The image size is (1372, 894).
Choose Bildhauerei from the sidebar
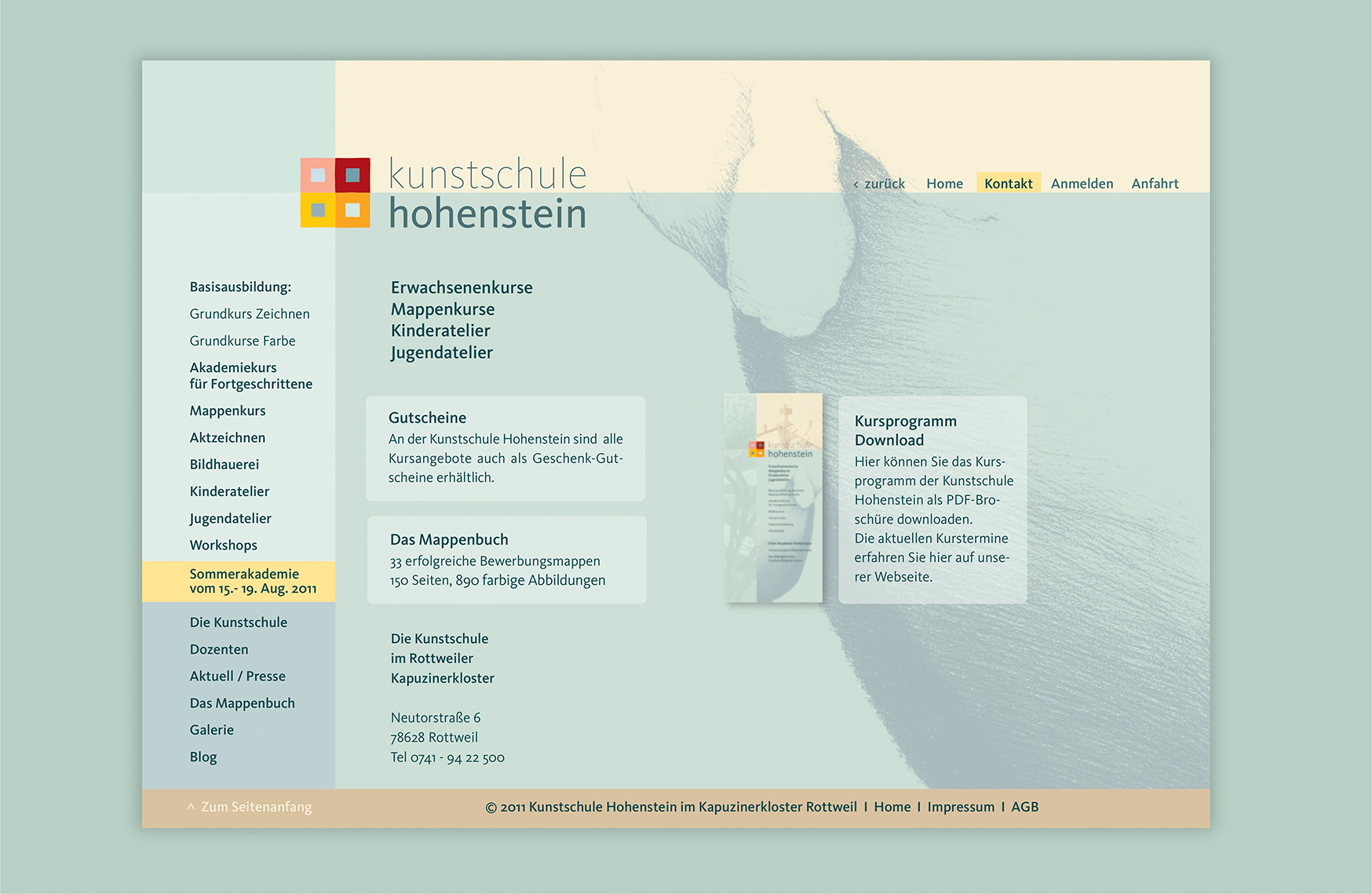pyautogui.click(x=224, y=465)
